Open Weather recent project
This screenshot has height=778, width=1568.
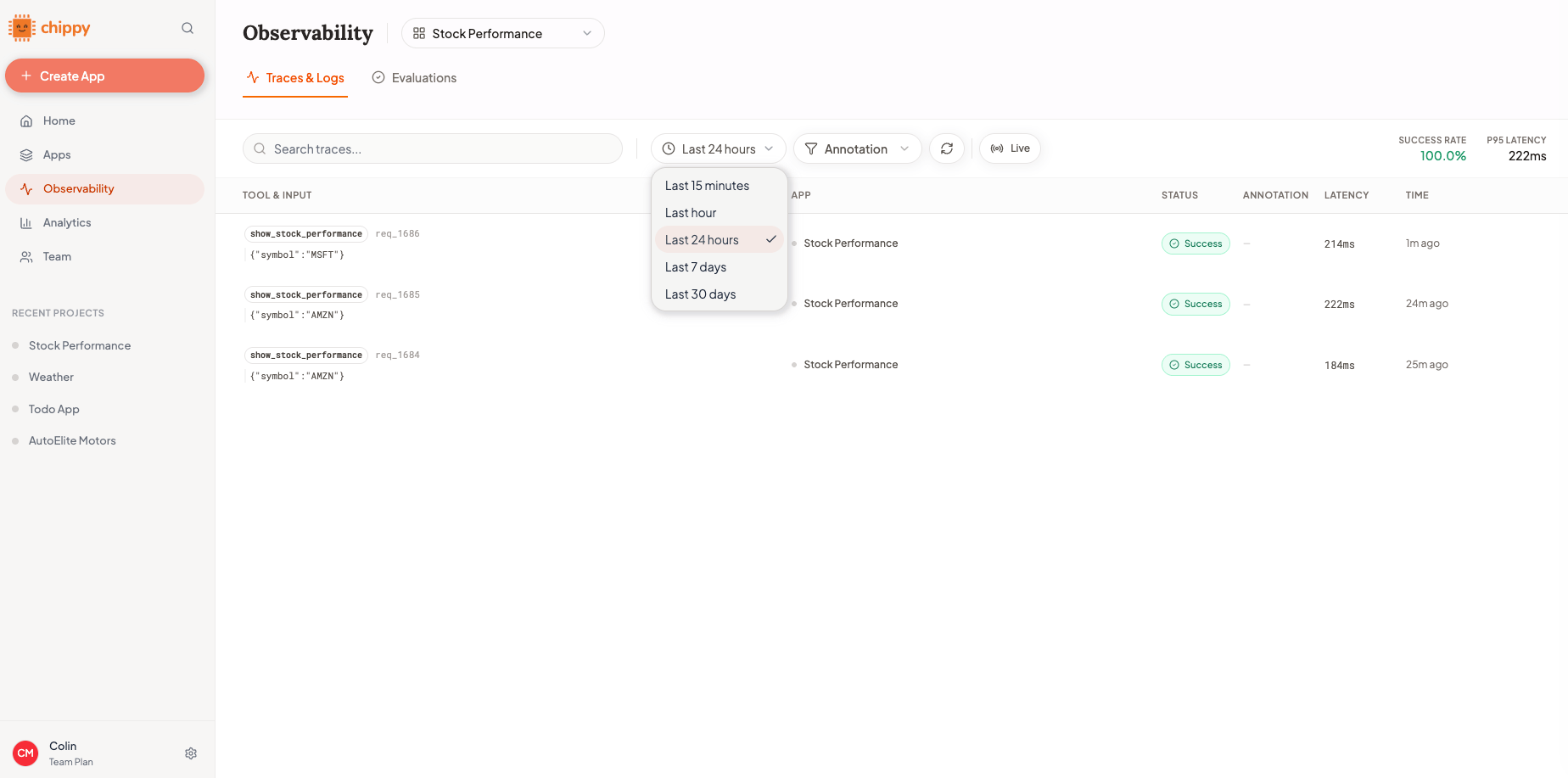(51, 377)
